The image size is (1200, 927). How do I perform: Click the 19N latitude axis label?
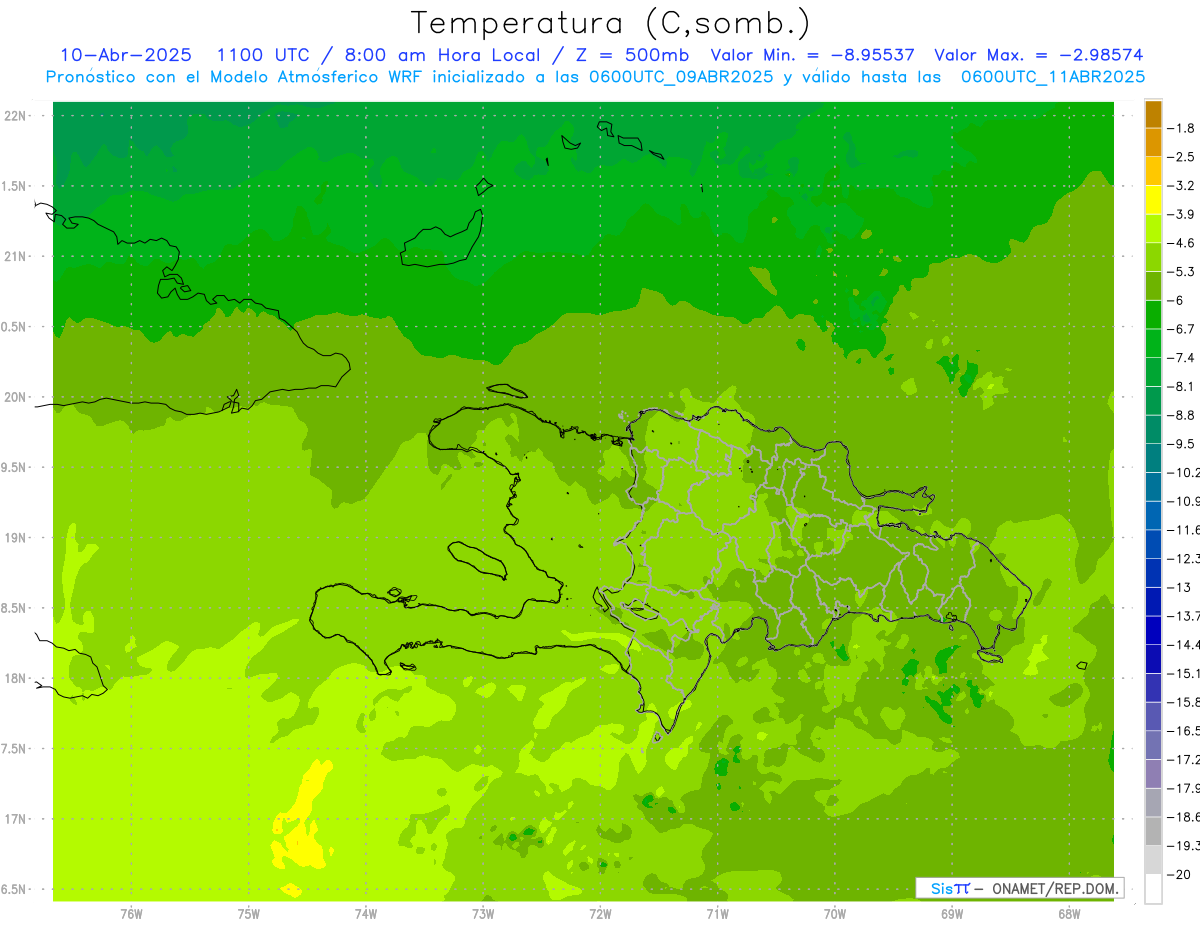[x=15, y=538]
